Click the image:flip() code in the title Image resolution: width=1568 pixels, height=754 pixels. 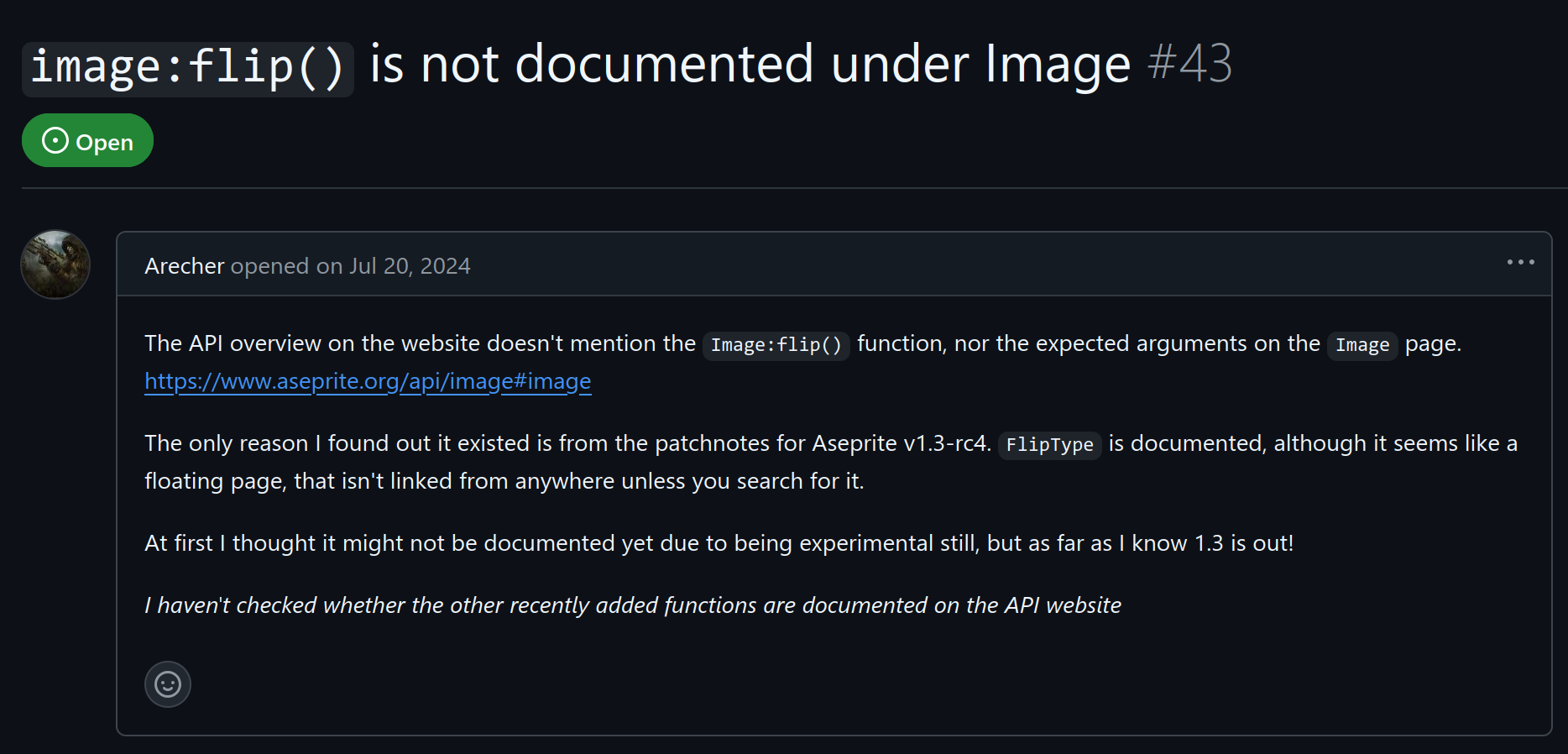click(x=187, y=67)
